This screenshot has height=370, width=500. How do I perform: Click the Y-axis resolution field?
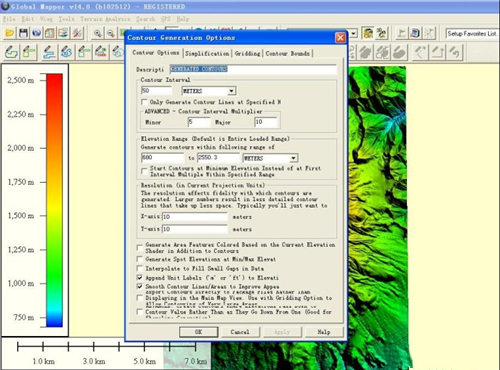tap(195, 229)
